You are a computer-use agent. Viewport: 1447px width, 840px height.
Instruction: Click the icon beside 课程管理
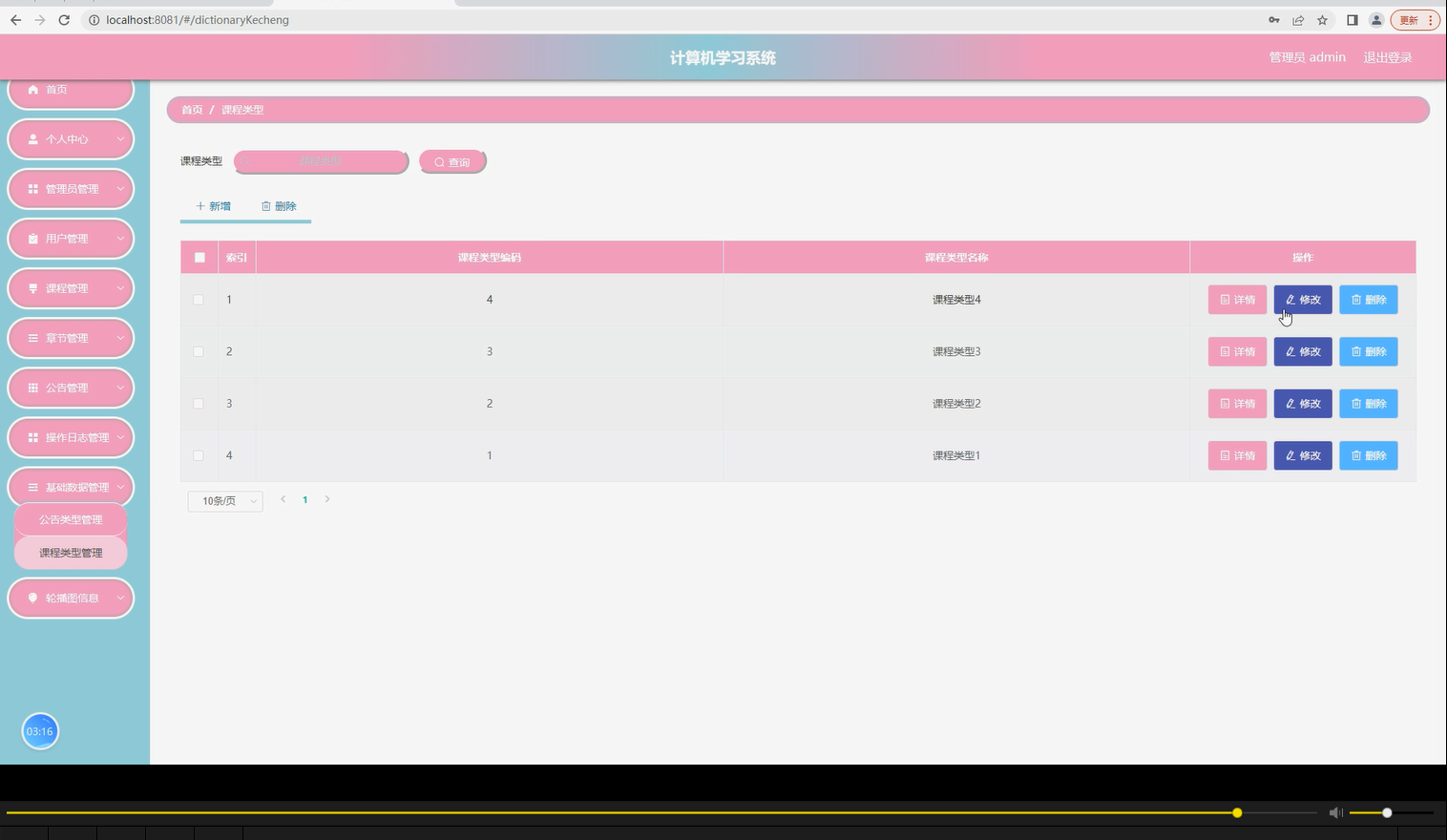[x=33, y=288]
